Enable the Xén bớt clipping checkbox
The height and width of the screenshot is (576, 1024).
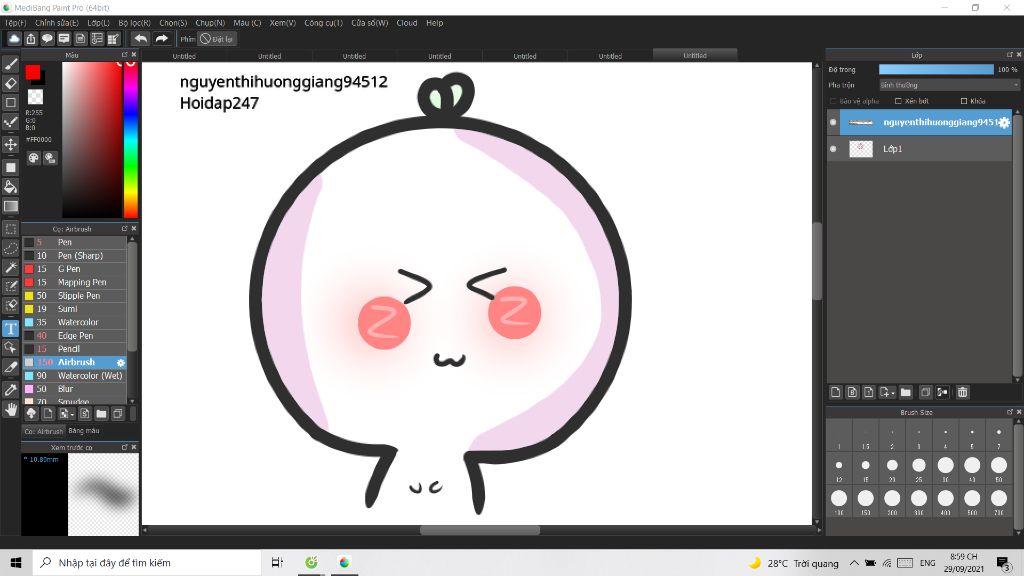[898, 101]
